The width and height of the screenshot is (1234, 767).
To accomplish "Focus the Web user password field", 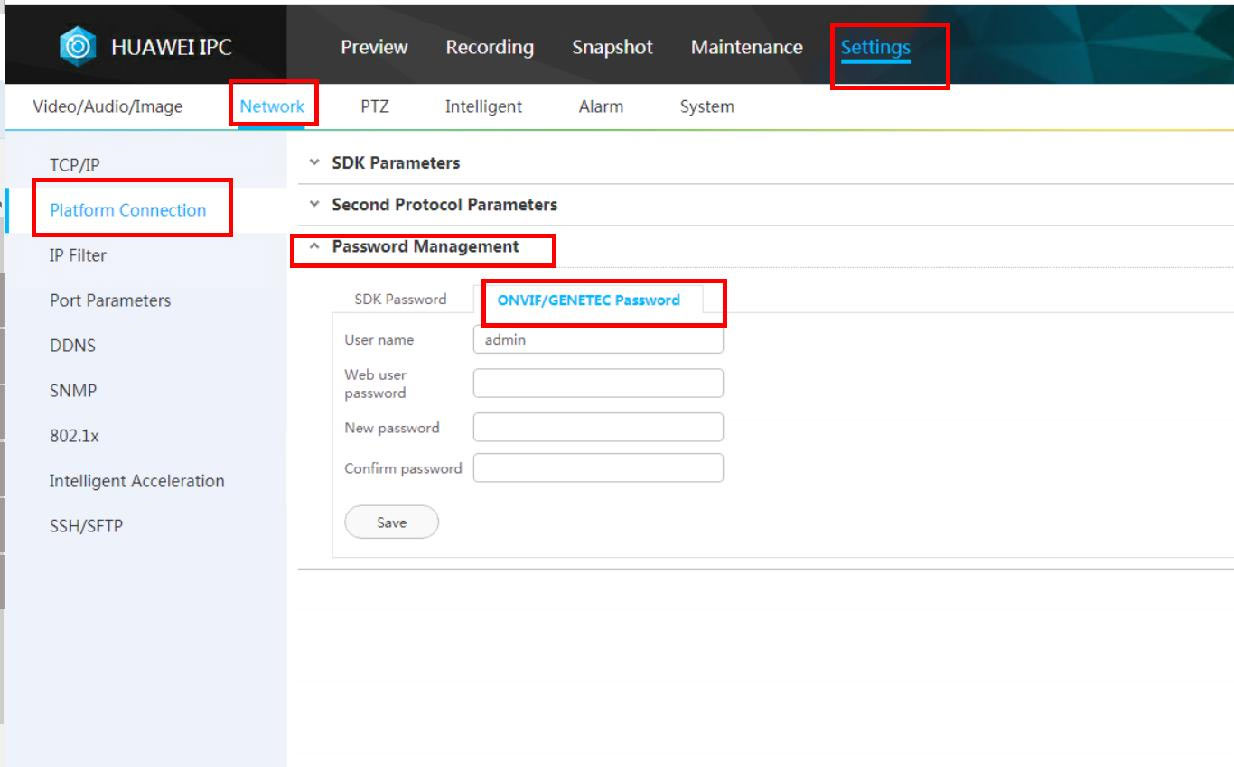I will pyautogui.click(x=598, y=383).
